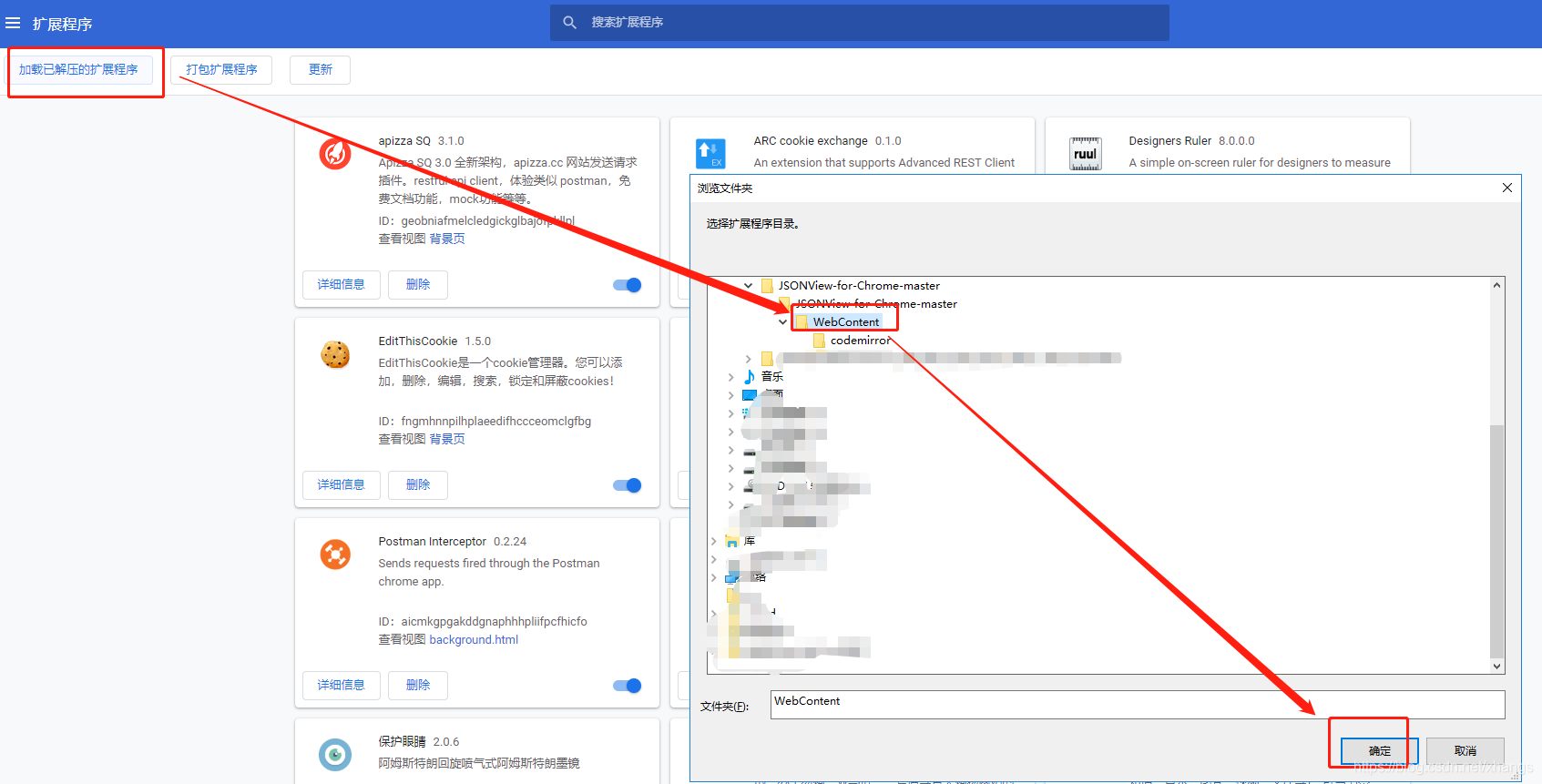Click the EditThisCookie ID text
Image resolution: width=1542 pixels, height=784 pixels.
pos(485,422)
